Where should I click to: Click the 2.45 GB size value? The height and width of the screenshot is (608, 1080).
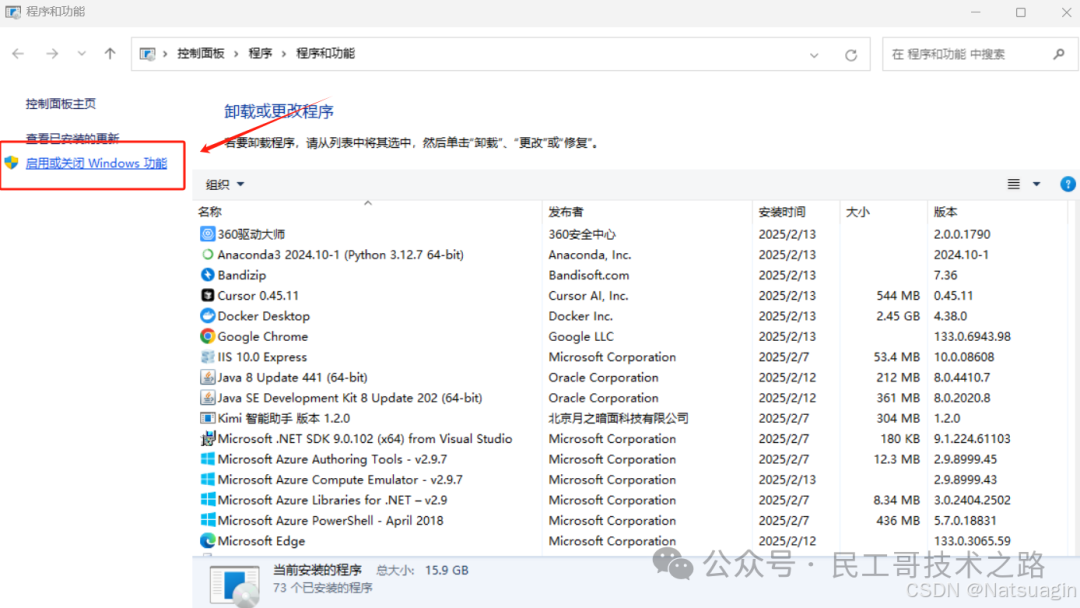898,316
